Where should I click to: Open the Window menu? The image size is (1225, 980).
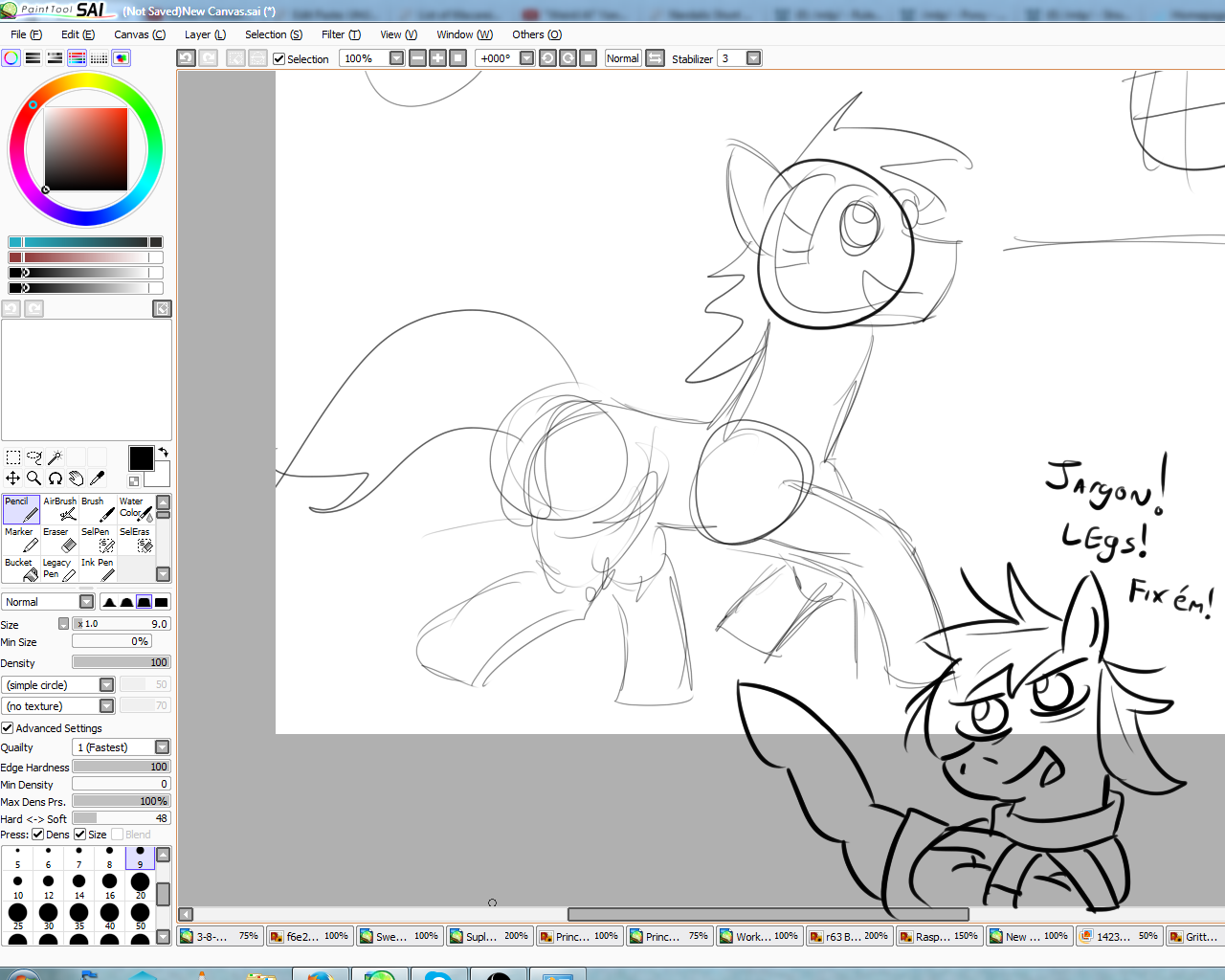pyautogui.click(x=464, y=34)
